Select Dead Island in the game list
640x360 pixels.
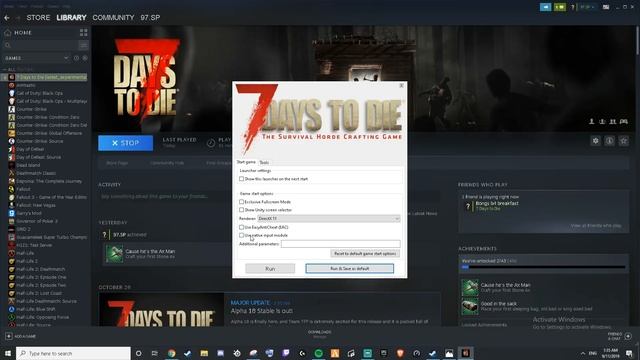tap(28, 165)
